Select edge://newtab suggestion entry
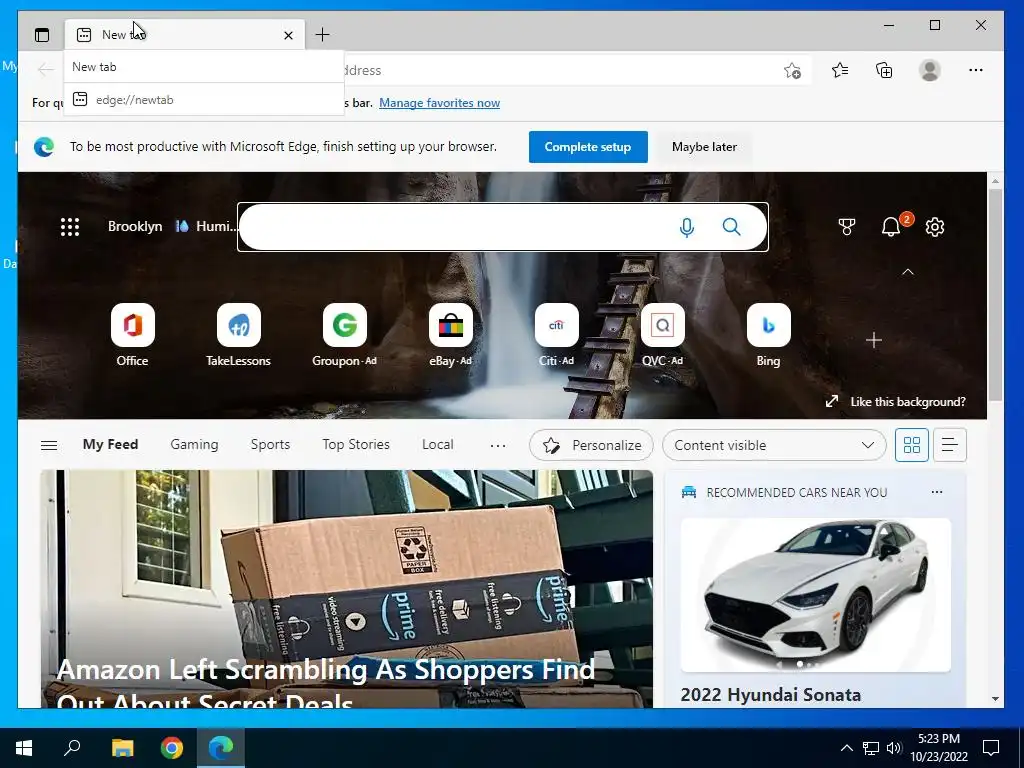This screenshot has height=768, width=1024. 204,100
